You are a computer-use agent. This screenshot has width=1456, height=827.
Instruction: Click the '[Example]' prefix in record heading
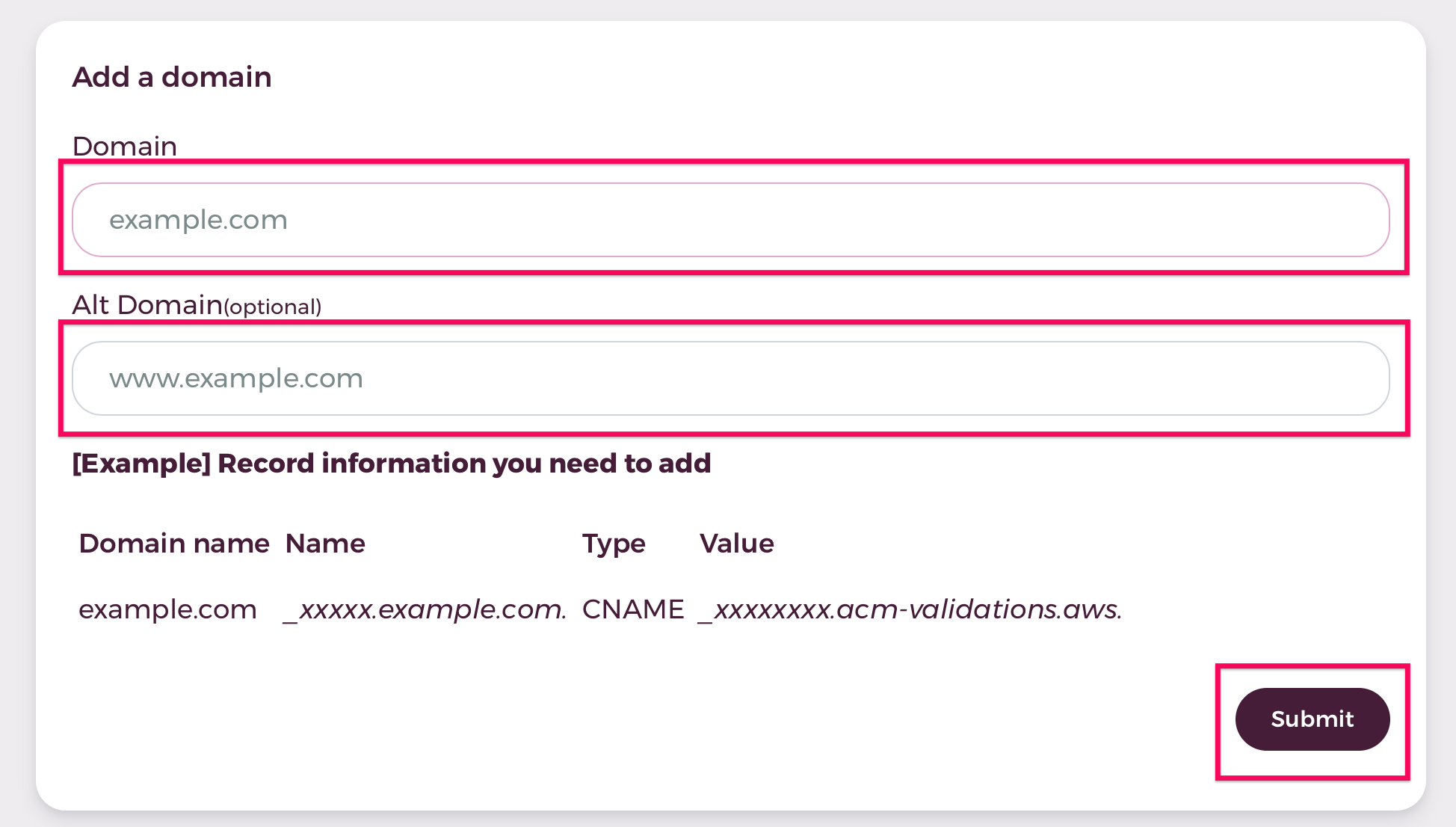click(142, 464)
